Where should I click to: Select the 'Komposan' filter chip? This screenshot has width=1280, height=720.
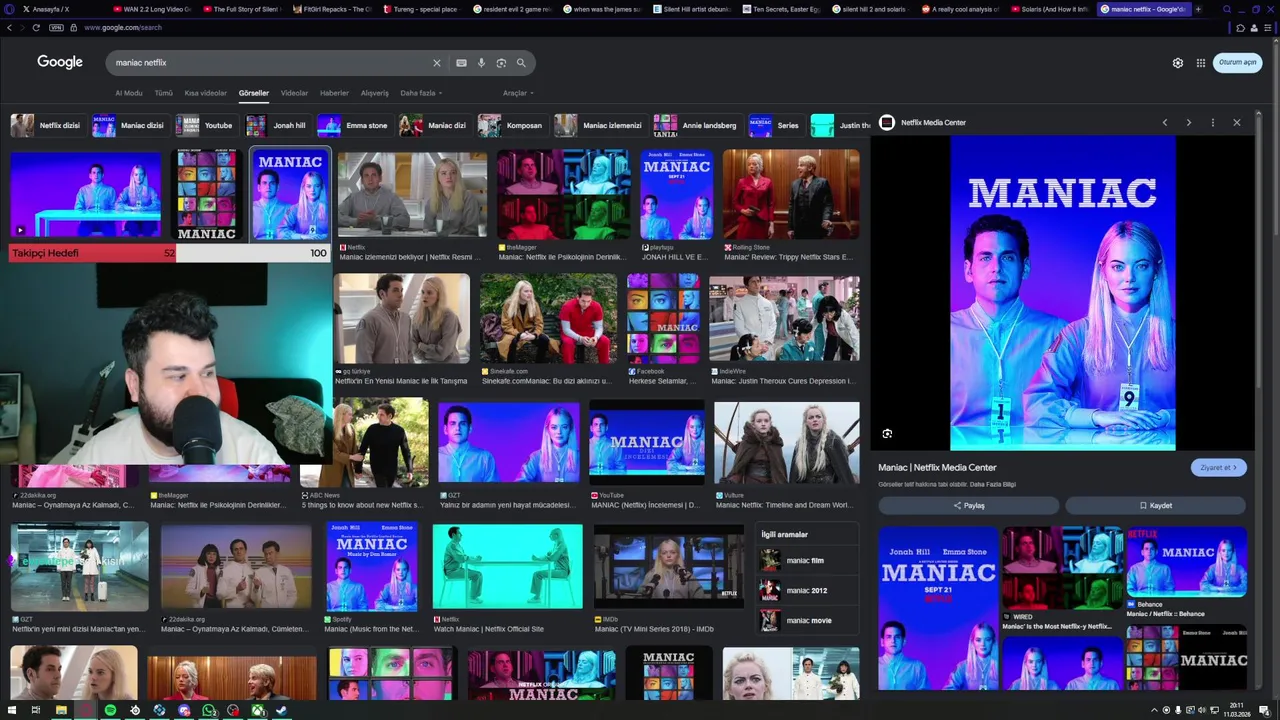click(512, 125)
